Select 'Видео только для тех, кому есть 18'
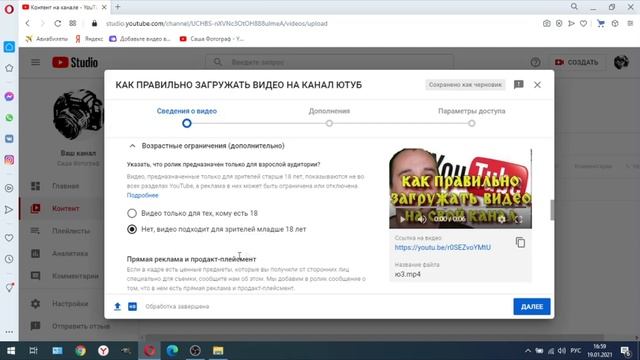The width and height of the screenshot is (640, 360). [x=132, y=213]
